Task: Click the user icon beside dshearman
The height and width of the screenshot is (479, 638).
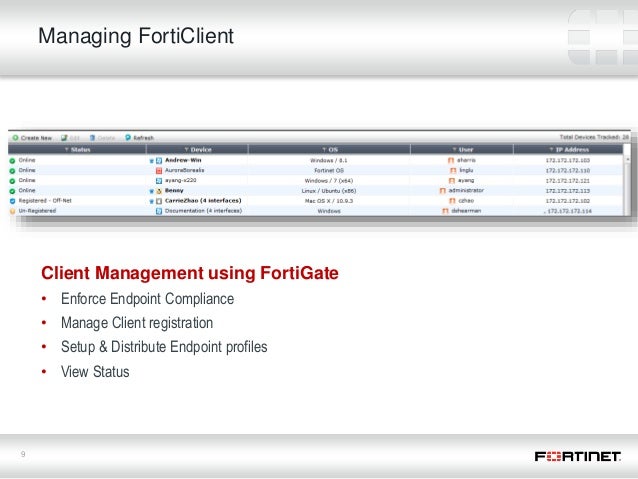Action: click(x=445, y=211)
